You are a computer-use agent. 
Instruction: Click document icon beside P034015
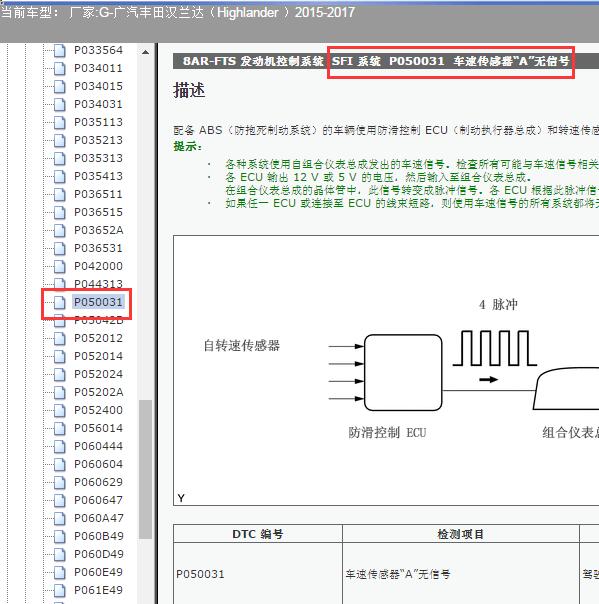pos(60,87)
